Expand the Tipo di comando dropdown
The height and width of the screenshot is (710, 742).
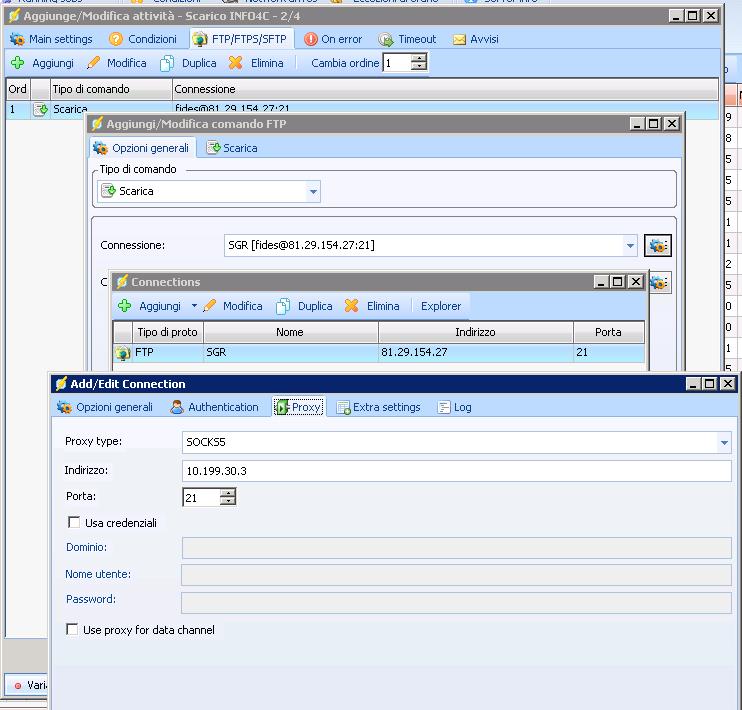313,191
